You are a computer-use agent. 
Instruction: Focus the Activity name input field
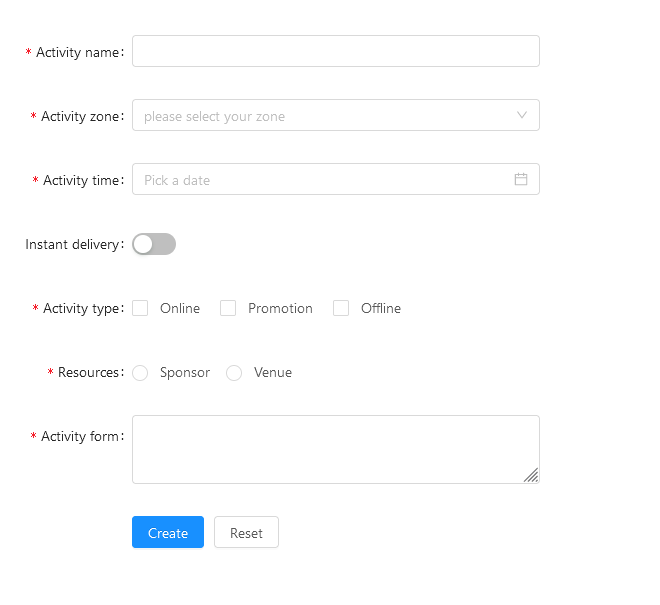tap(336, 51)
